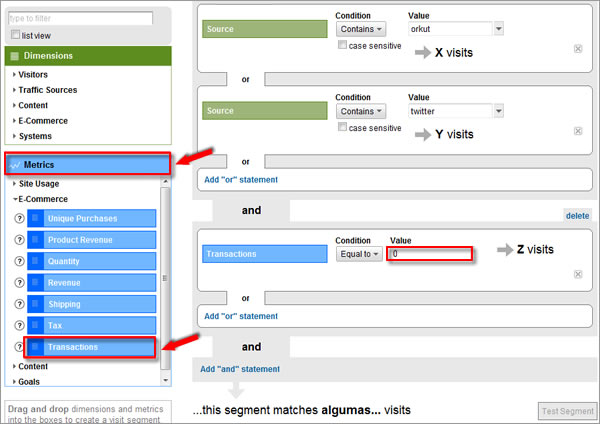
Task: Click the Test Segment button
Action: pyautogui.click(x=566, y=411)
